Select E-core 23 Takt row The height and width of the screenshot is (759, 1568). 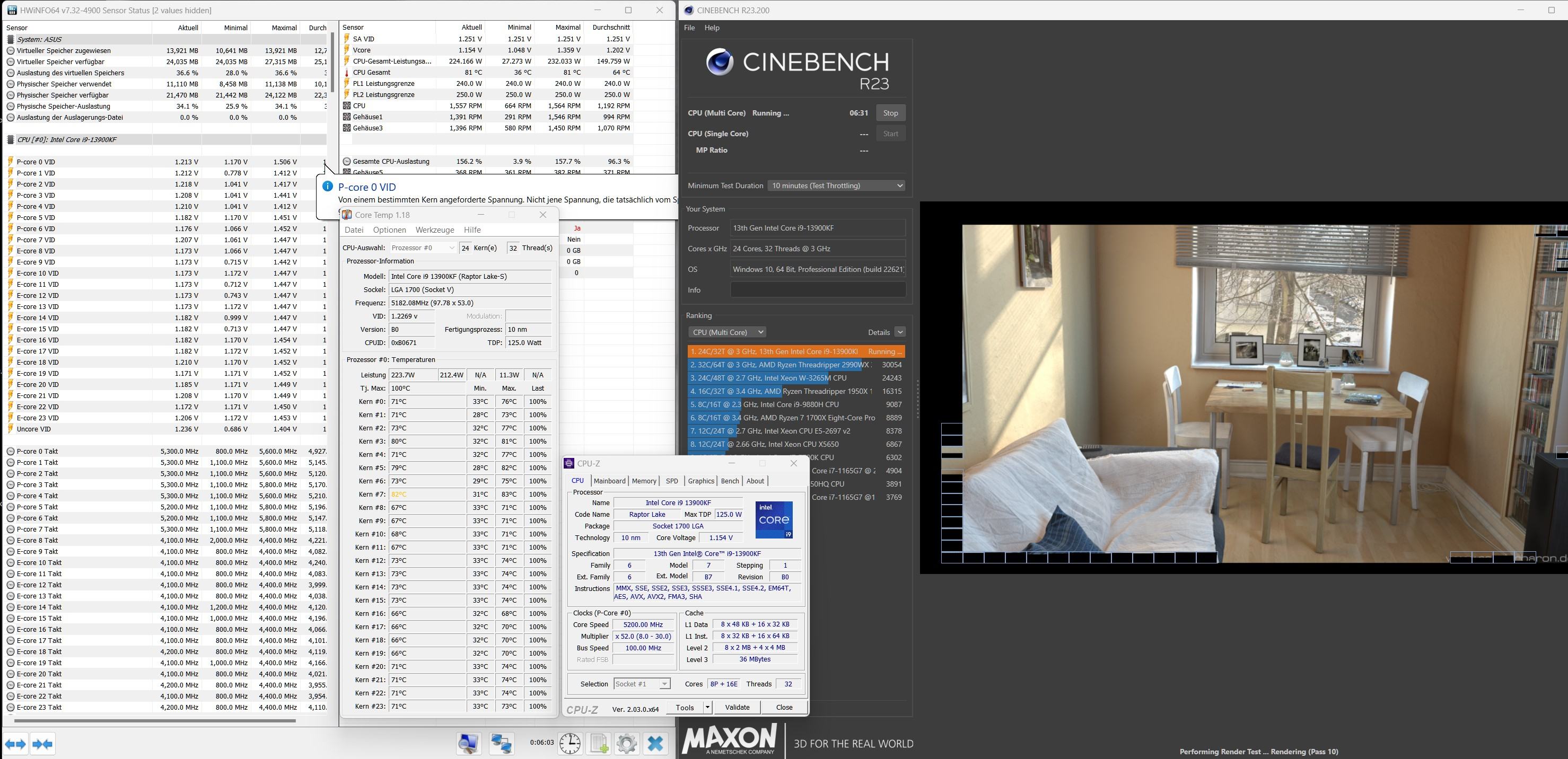click(x=165, y=707)
